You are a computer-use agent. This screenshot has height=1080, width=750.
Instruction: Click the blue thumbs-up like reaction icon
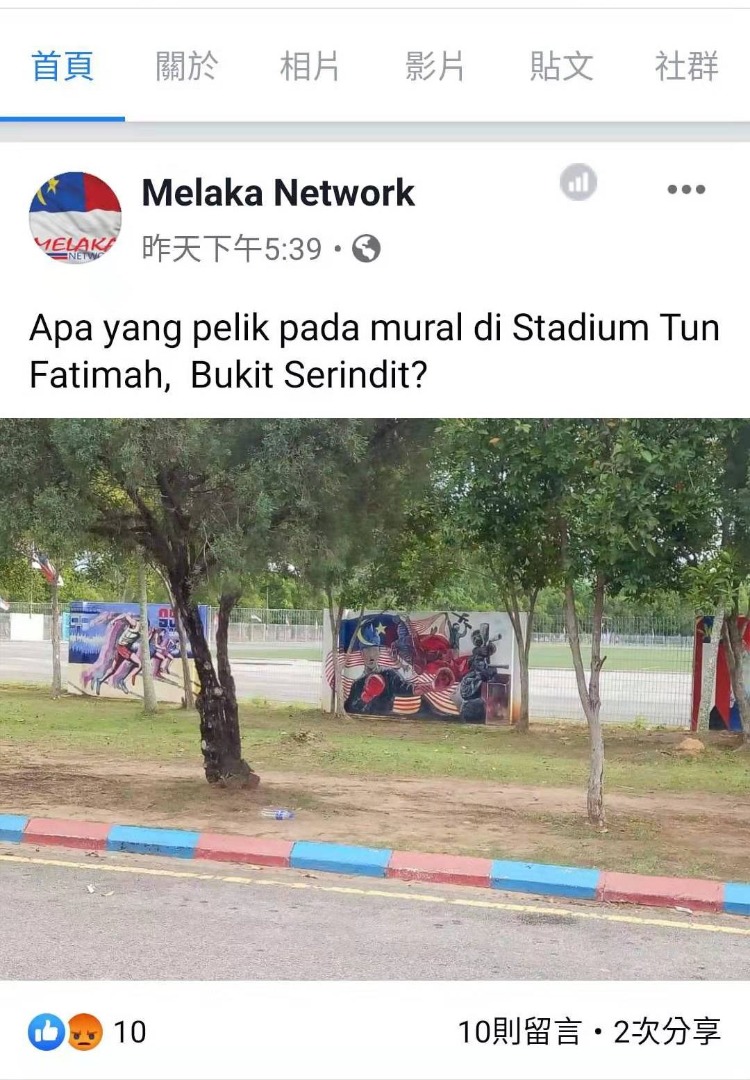point(45,1032)
